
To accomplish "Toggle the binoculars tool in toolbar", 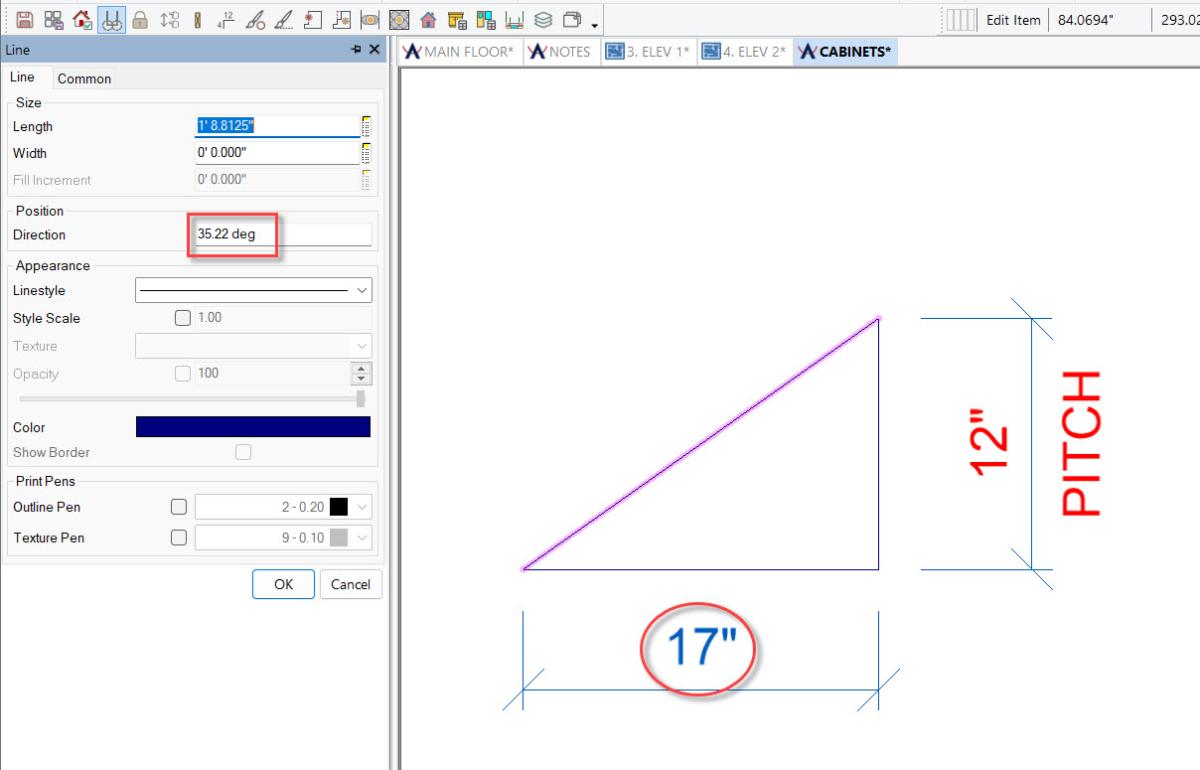I will (112, 20).
